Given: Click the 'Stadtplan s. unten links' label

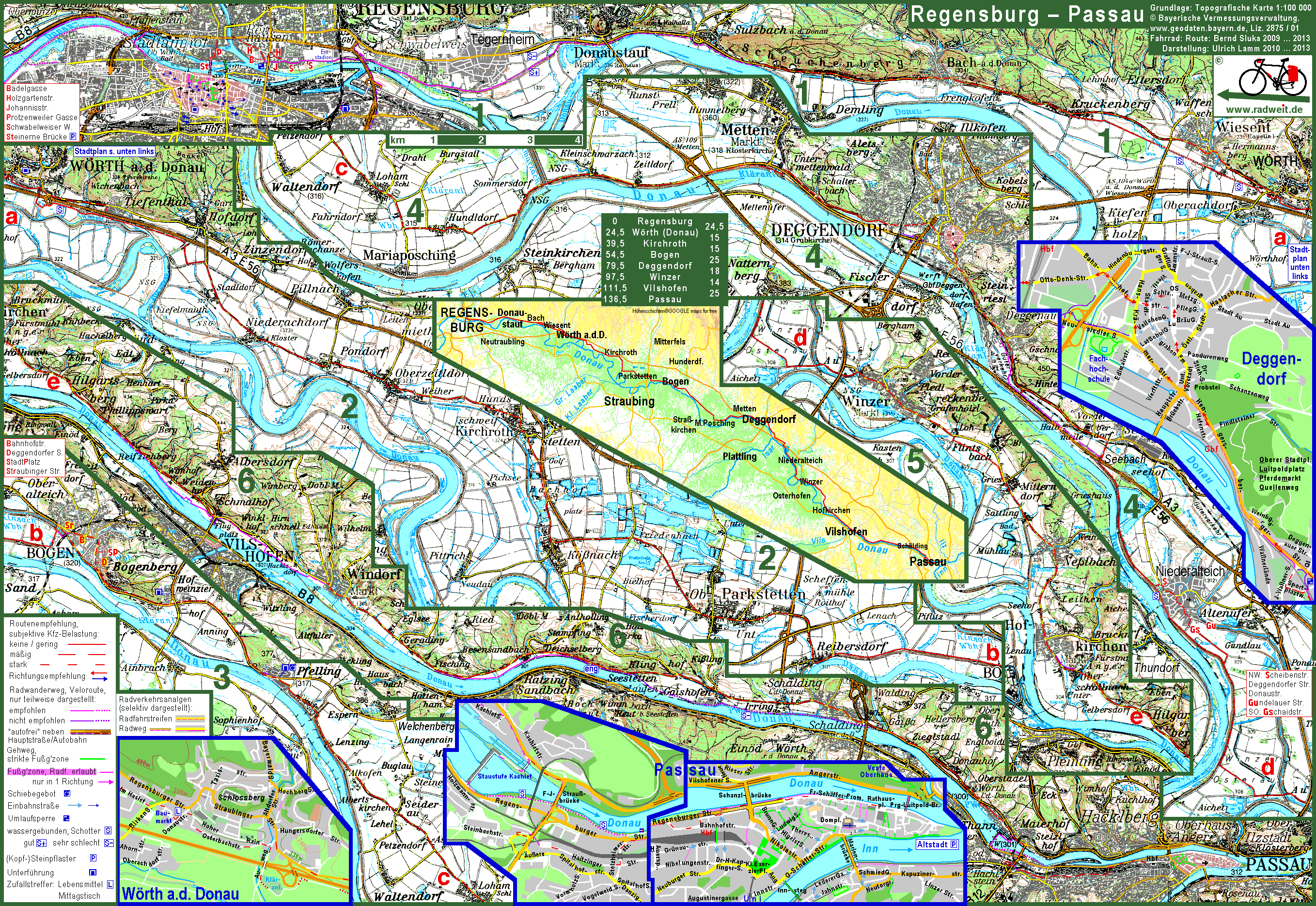Looking at the screenshot, I should pyautogui.click(x=114, y=152).
